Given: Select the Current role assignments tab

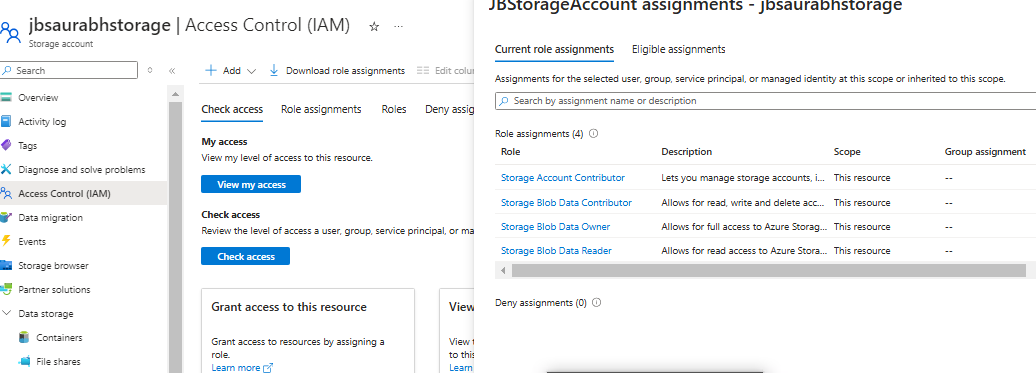Looking at the screenshot, I should (554, 50).
